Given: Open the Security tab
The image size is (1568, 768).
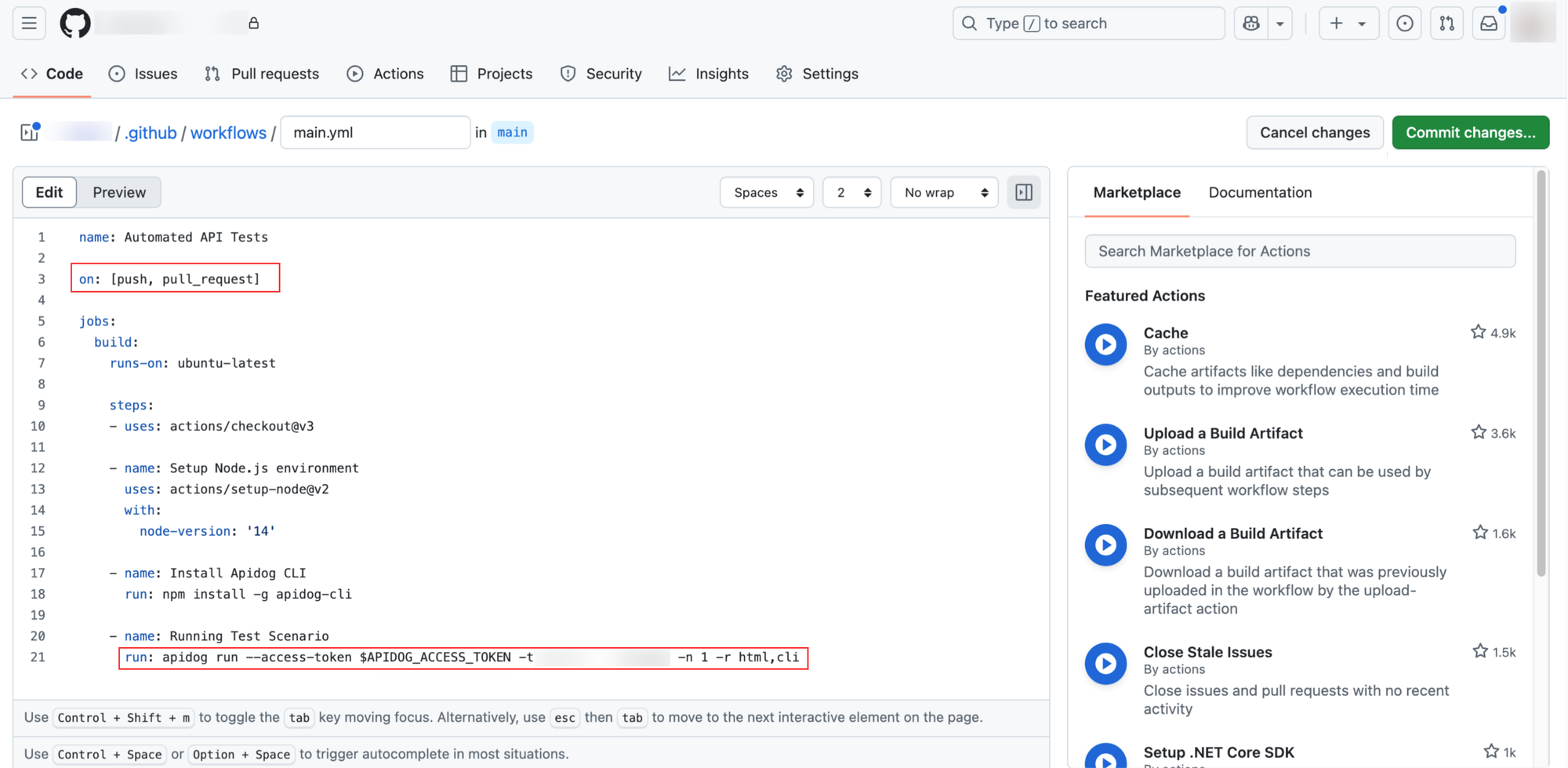Looking at the screenshot, I should pyautogui.click(x=601, y=74).
